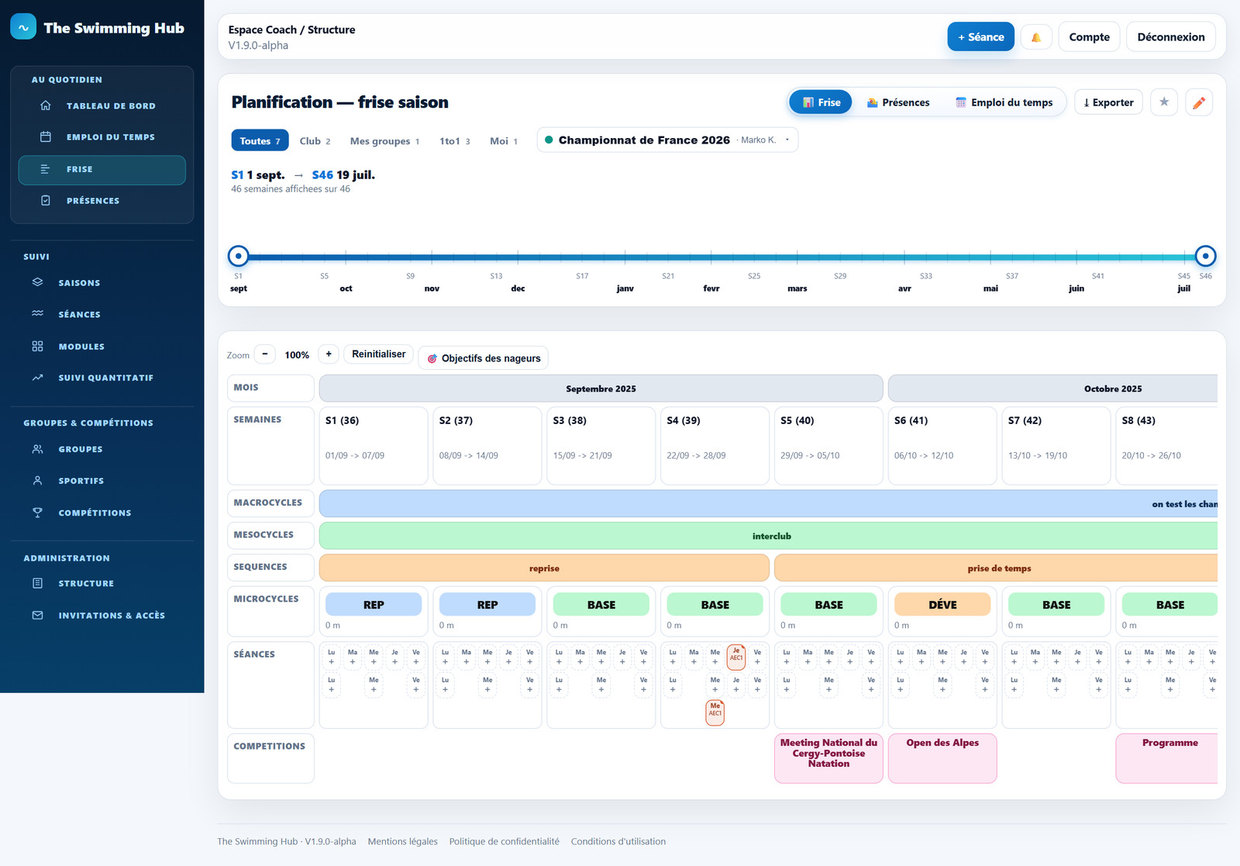The width and height of the screenshot is (1240, 866).
Task: Click the left handle of season slider
Action: click(238, 256)
